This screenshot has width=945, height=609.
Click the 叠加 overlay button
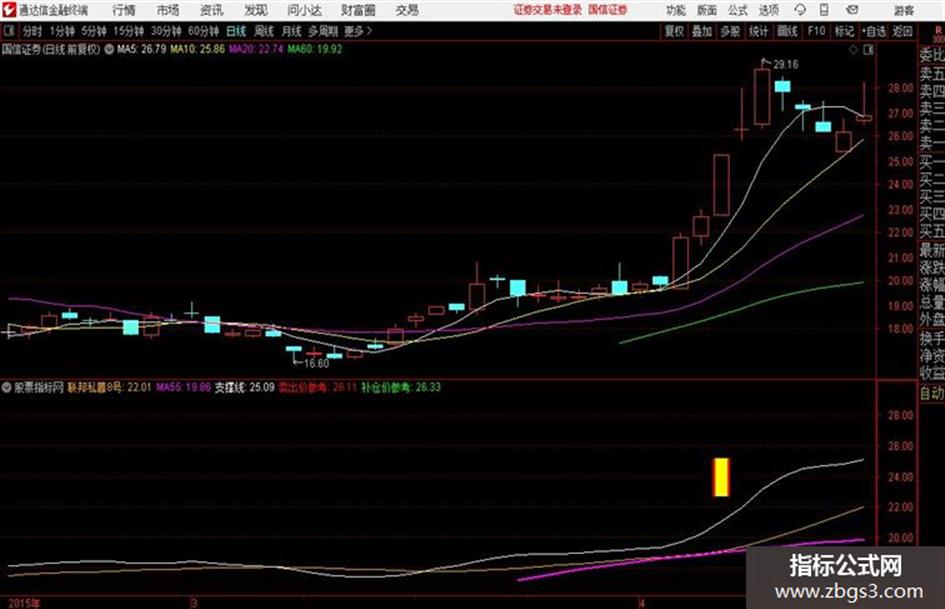[702, 31]
